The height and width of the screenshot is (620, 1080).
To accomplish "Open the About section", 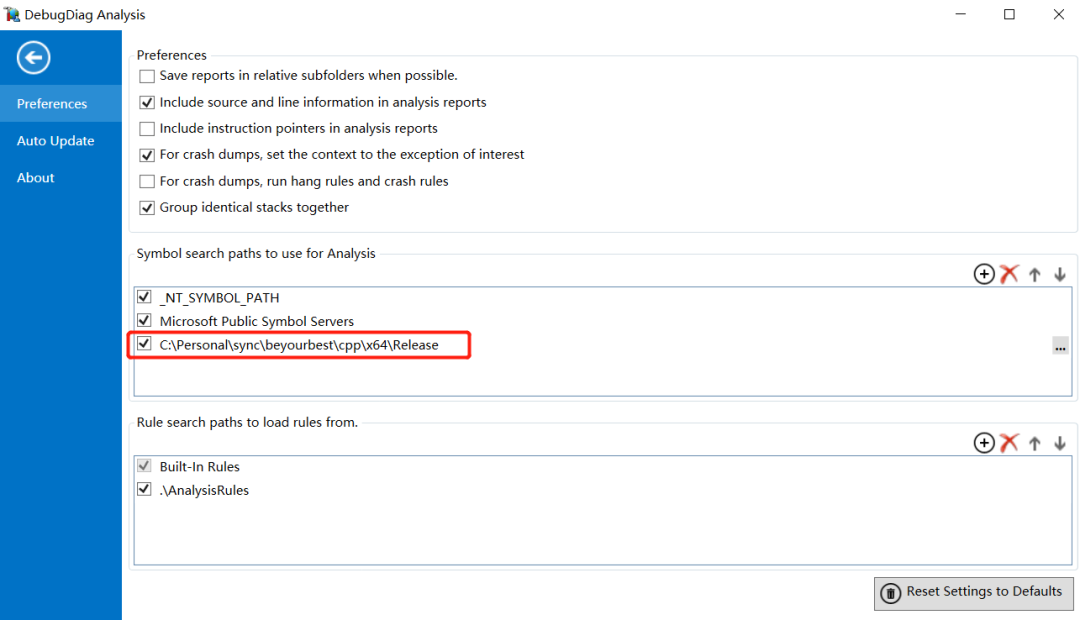I will tap(35, 178).
